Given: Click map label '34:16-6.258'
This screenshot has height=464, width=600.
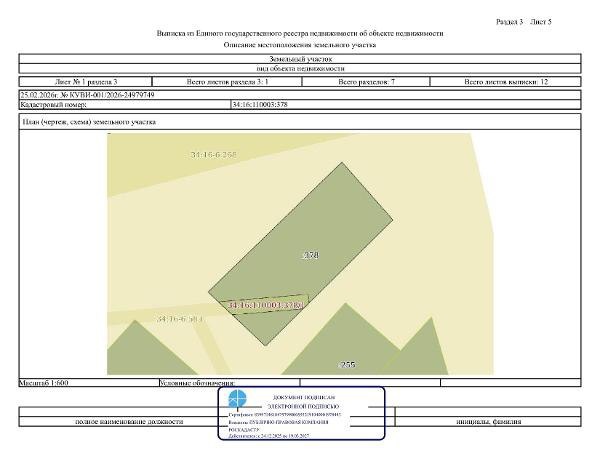Looking at the screenshot, I should pyautogui.click(x=214, y=155).
